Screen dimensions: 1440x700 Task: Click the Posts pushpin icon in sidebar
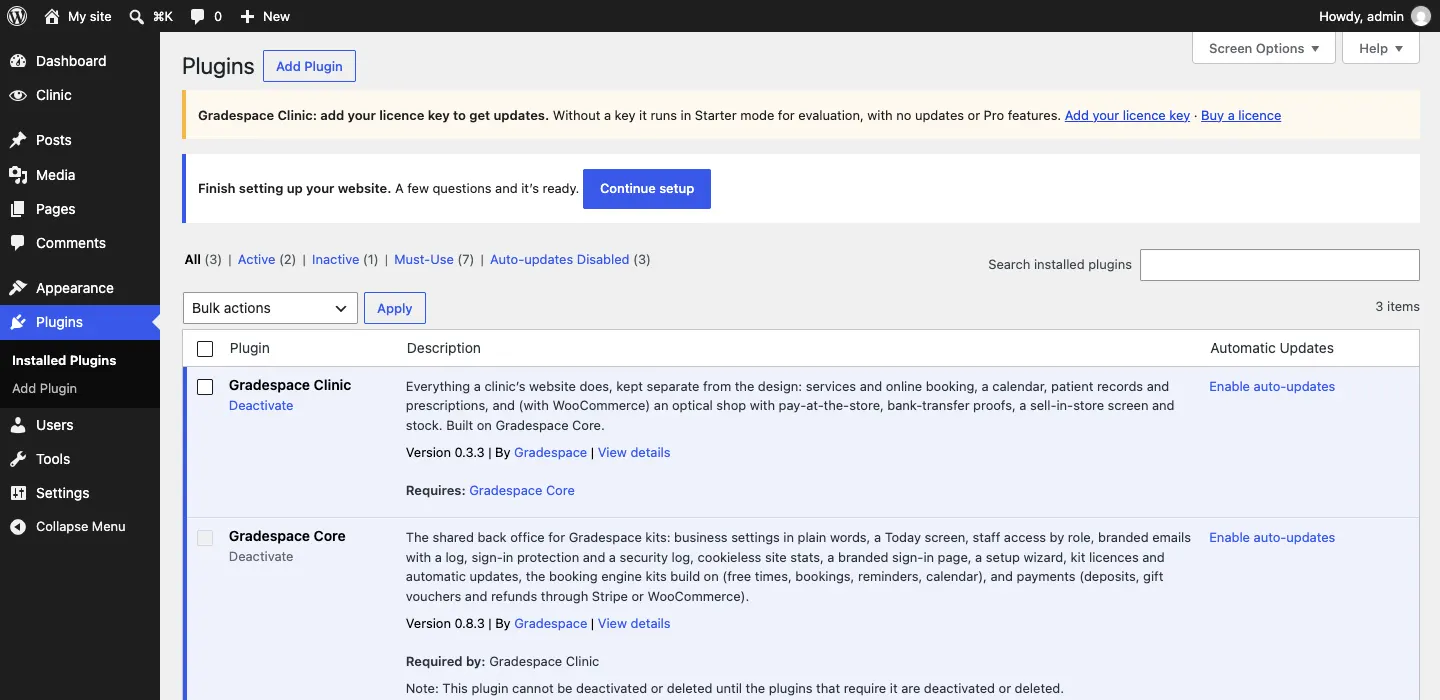[x=18, y=140]
